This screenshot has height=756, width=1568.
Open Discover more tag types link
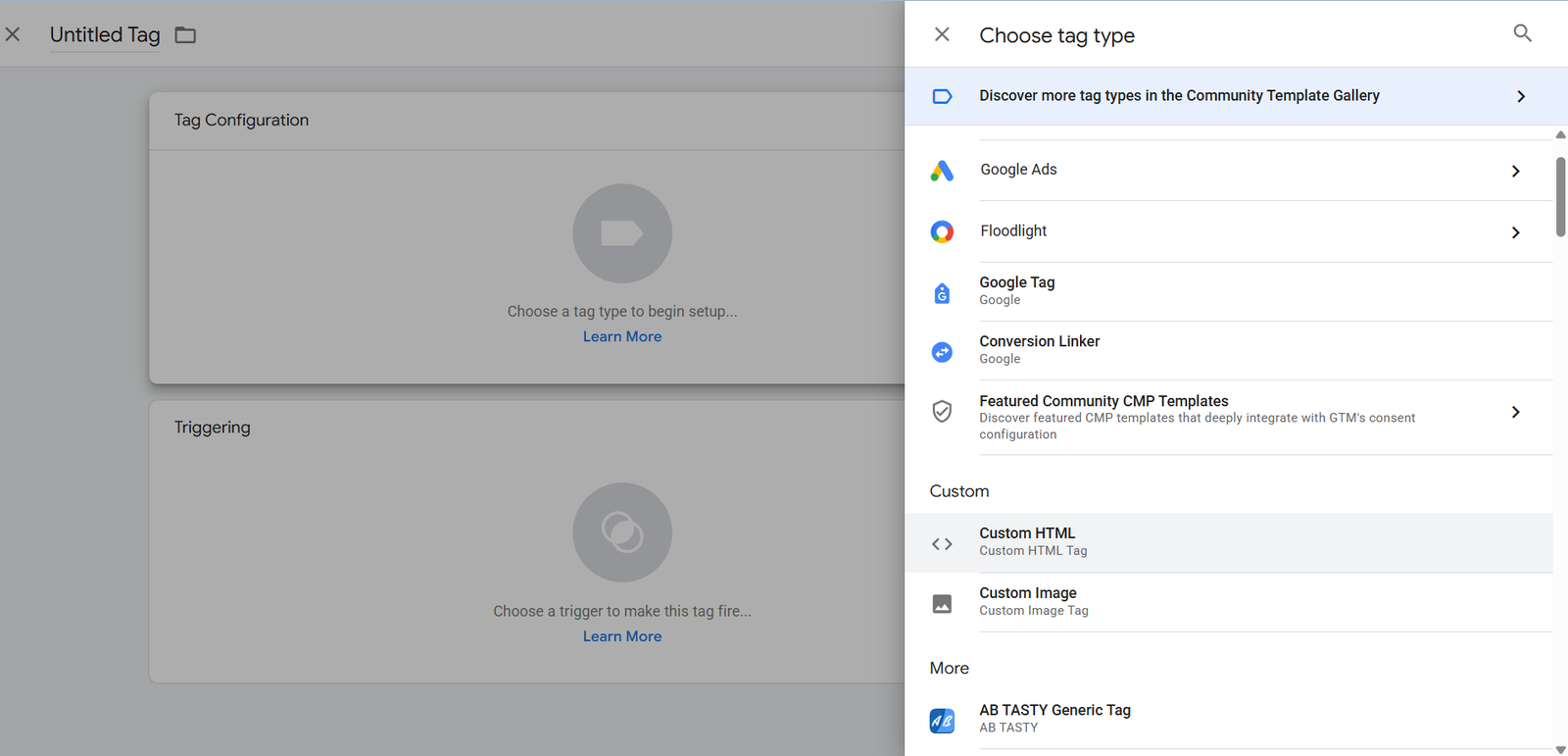(1179, 95)
